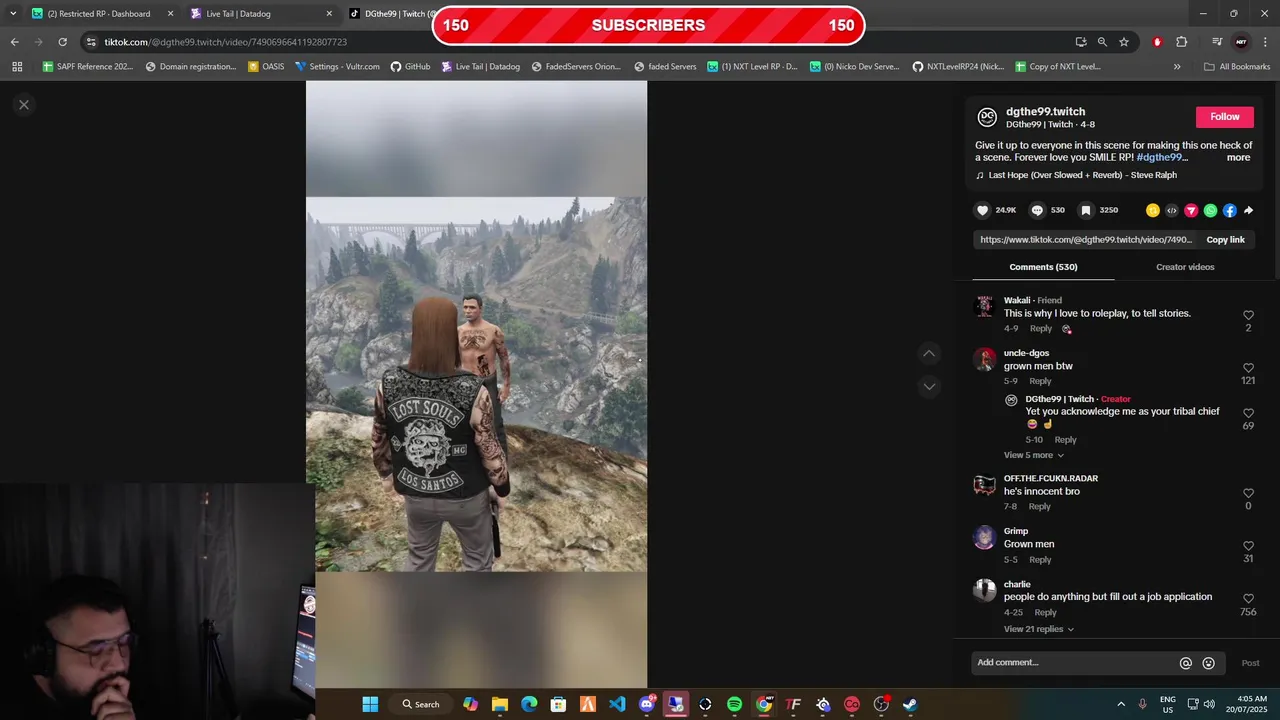Go to the next video arrow

tap(929, 386)
